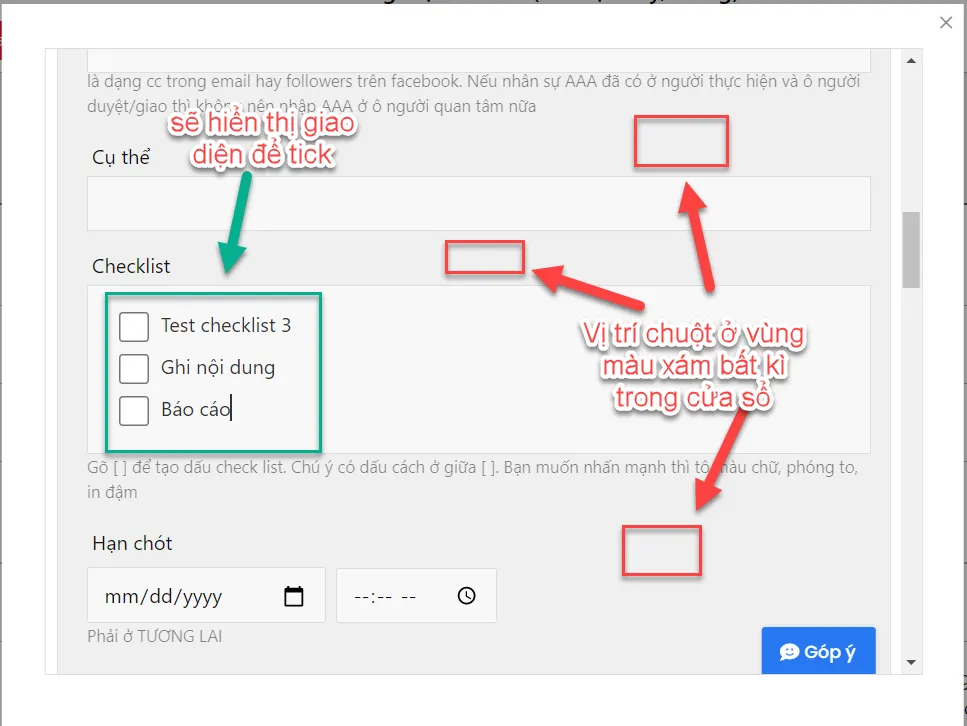This screenshot has width=967, height=726.
Task: Tick the Ghi nội dung checkbox
Action: [x=134, y=368]
